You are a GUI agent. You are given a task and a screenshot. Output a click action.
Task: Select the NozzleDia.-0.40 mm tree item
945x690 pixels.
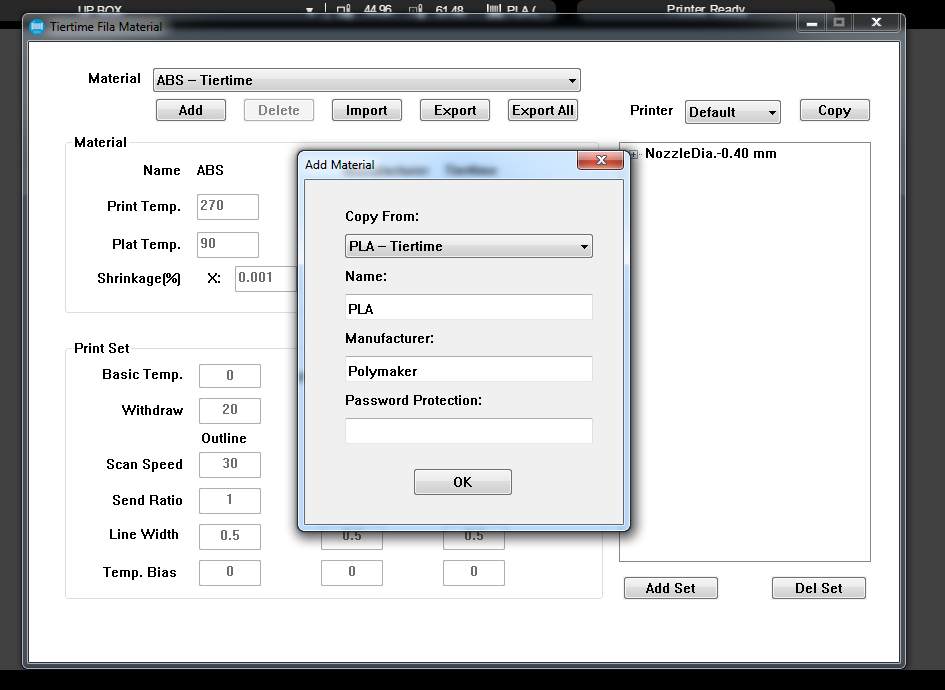pyautogui.click(x=711, y=154)
